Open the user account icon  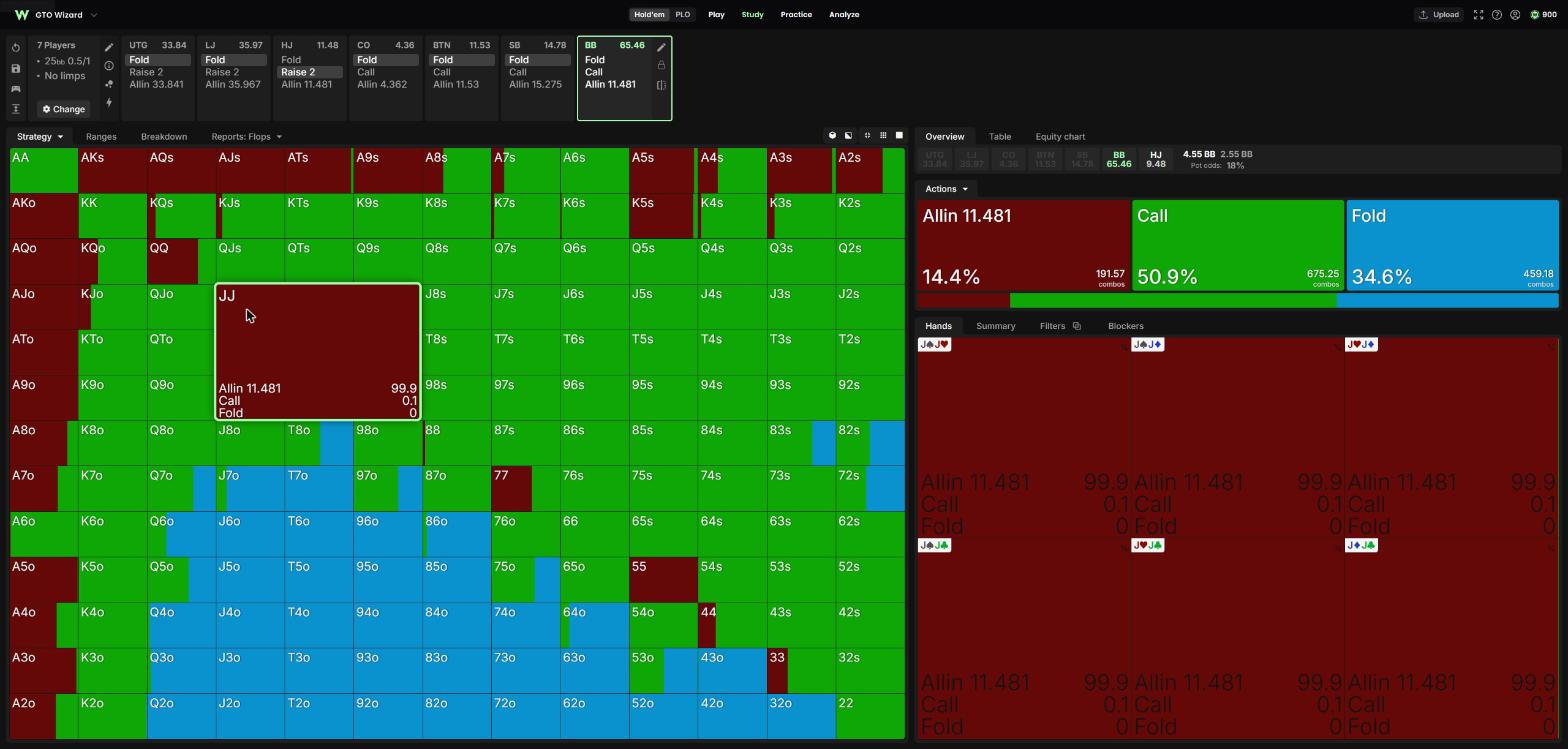click(1515, 15)
